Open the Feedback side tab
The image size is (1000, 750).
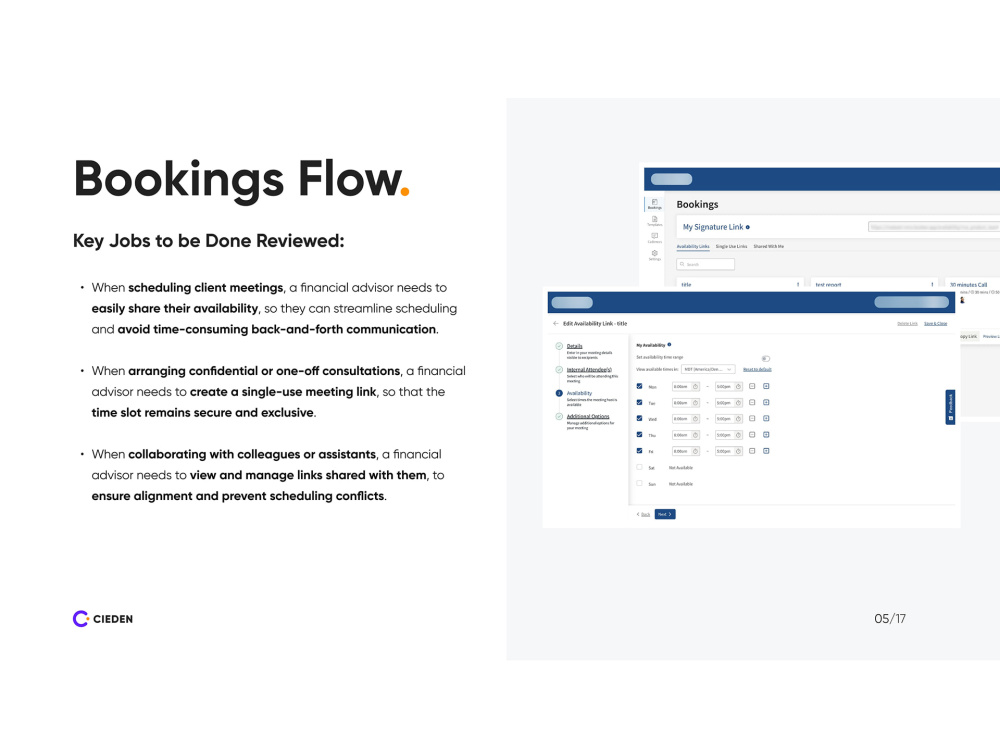point(950,407)
